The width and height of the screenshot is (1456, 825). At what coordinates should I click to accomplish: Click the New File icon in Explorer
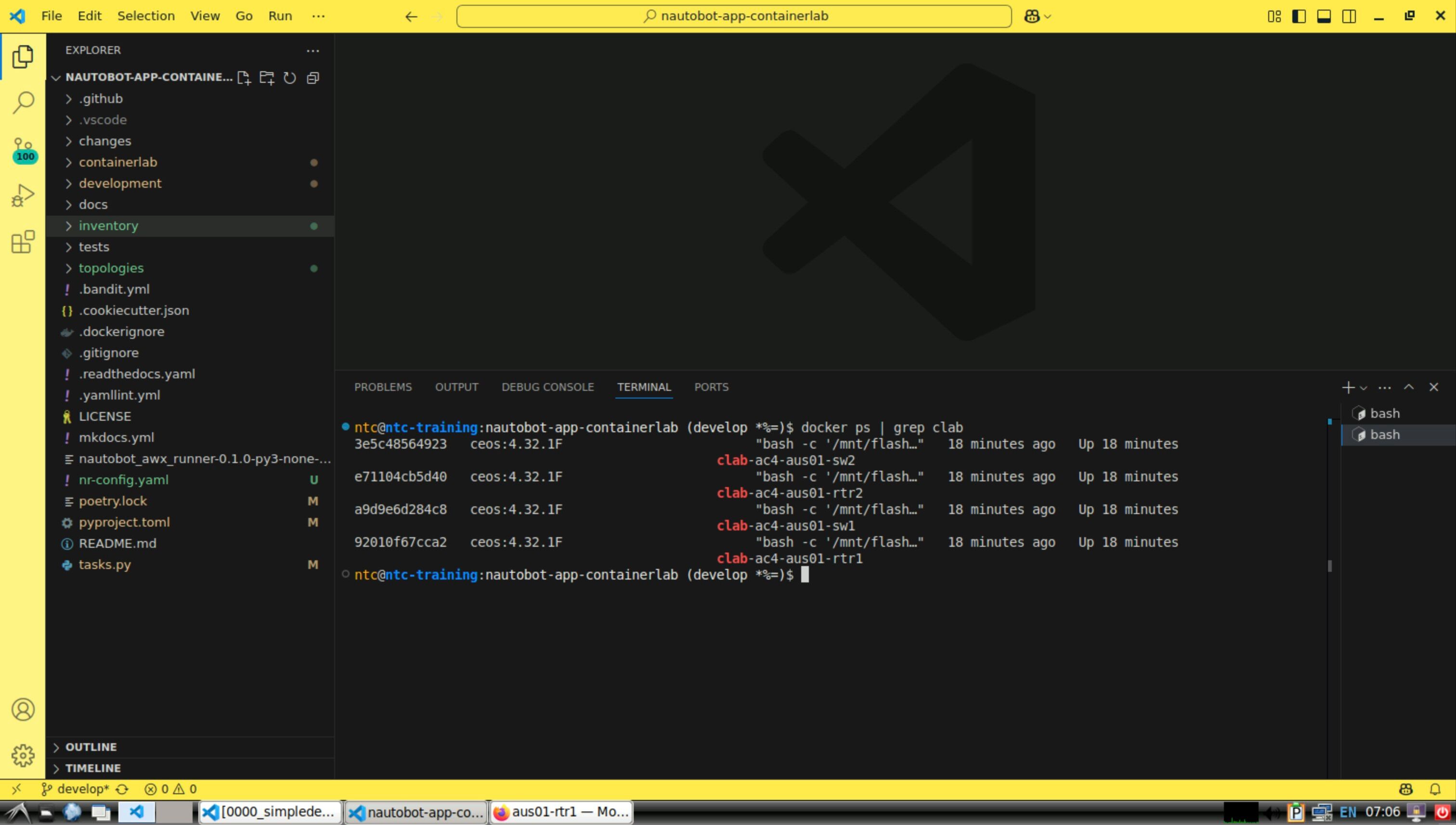tap(244, 77)
